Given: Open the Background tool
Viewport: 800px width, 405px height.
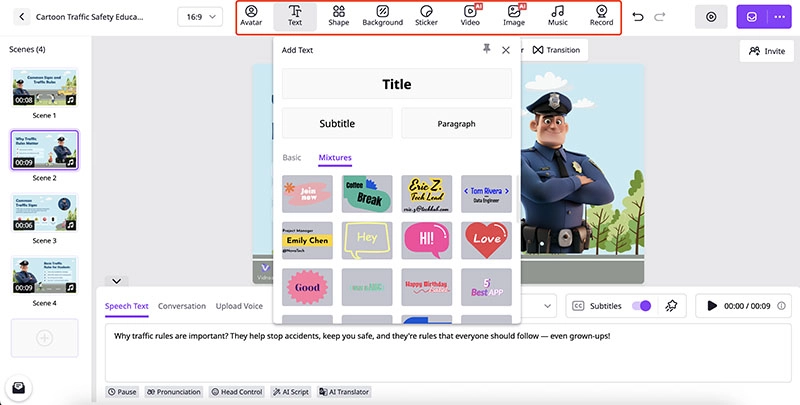Looking at the screenshot, I should point(382,16).
